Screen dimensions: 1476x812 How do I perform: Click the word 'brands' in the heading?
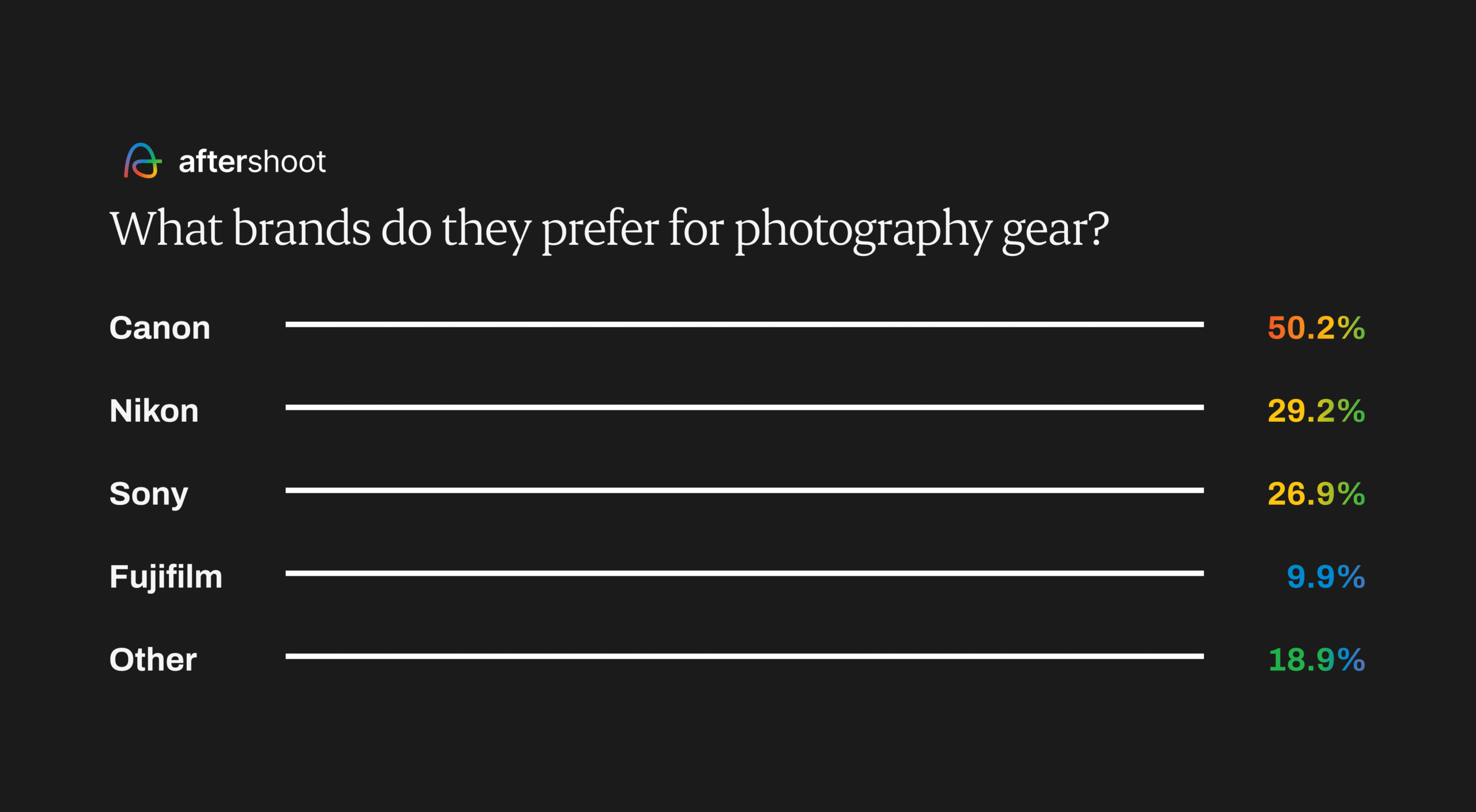coord(302,228)
